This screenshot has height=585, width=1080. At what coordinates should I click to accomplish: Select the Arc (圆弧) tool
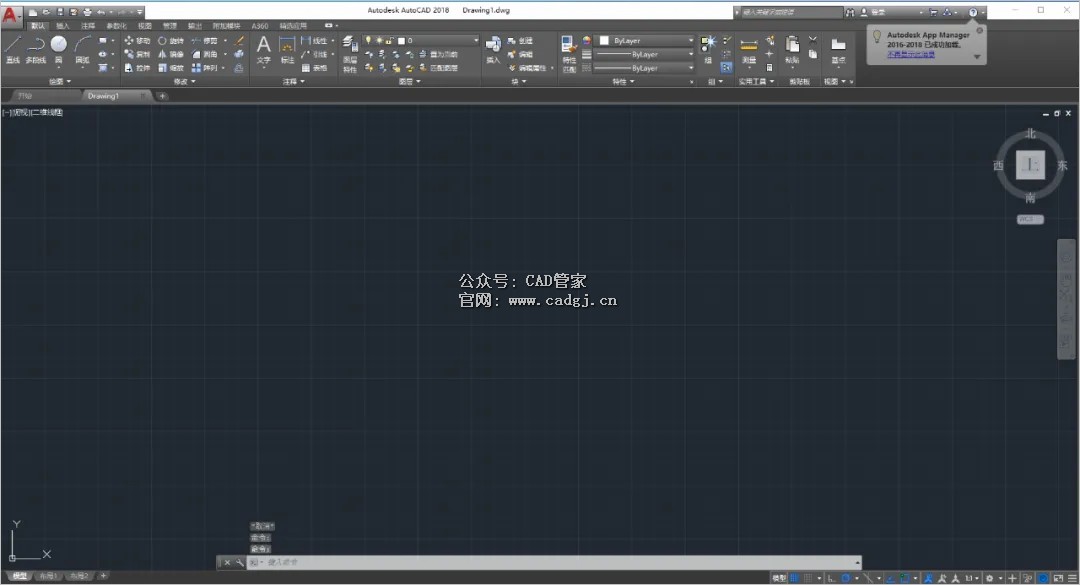click(82, 50)
